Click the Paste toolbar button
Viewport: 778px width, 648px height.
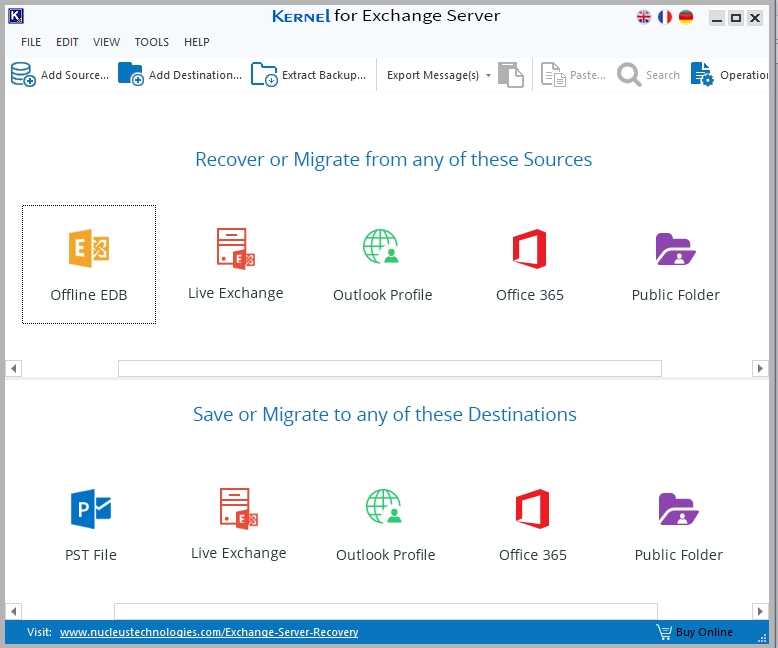coord(573,75)
